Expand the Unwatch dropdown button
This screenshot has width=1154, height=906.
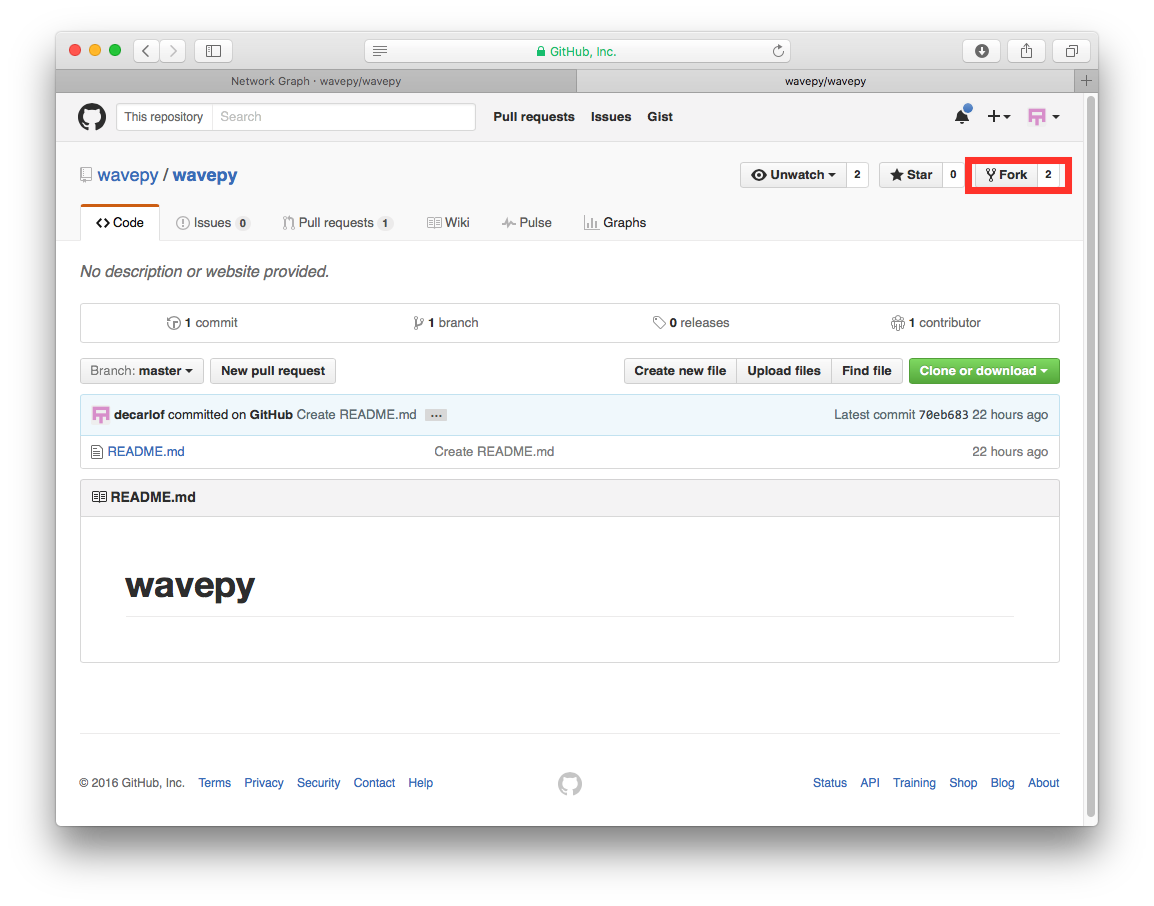(x=793, y=174)
